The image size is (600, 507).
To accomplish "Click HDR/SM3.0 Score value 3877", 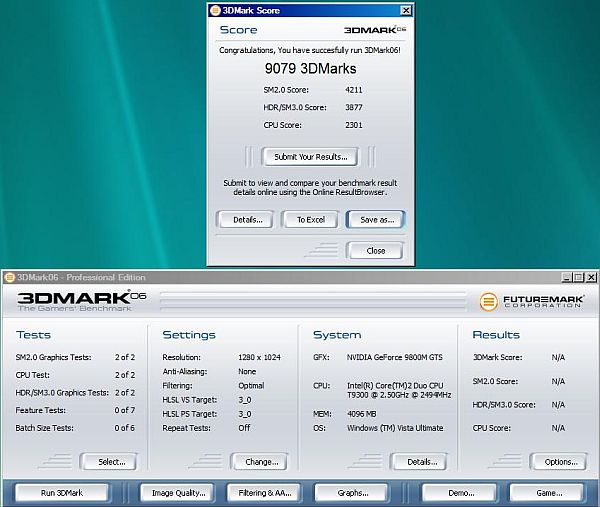I will pos(354,108).
